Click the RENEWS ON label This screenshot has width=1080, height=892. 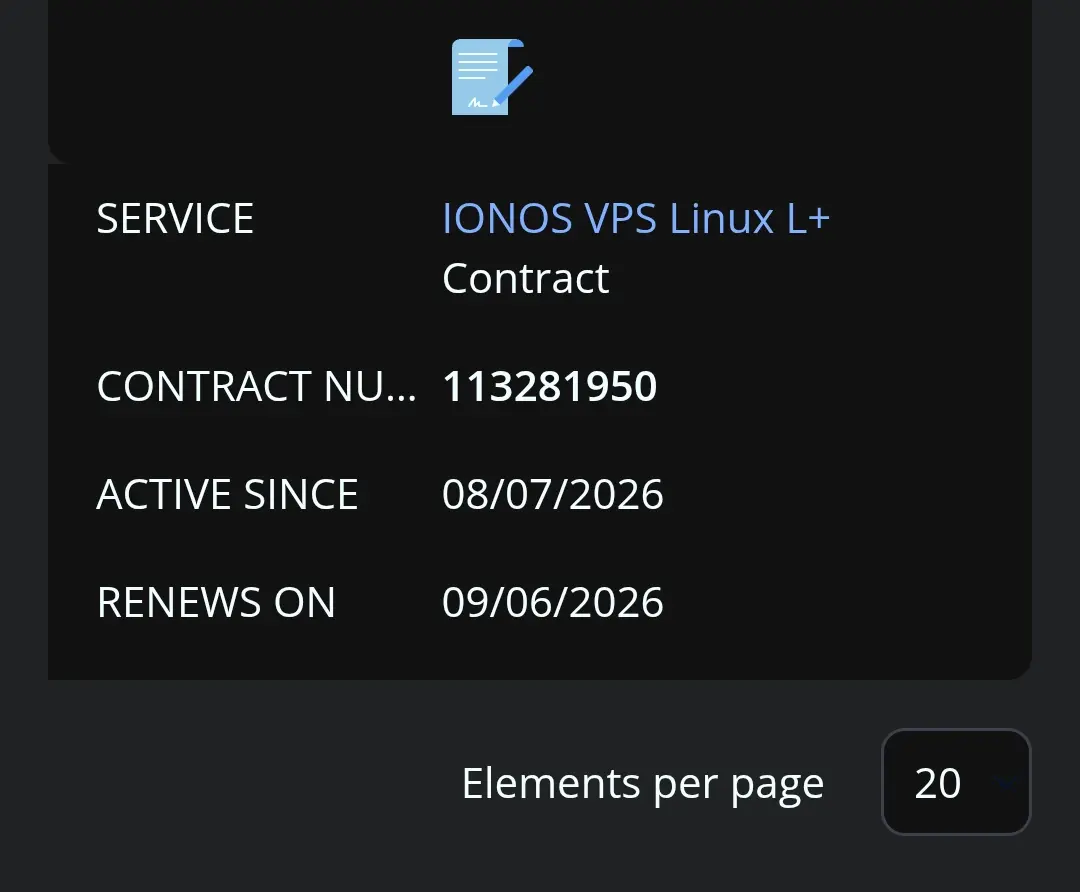tap(216, 602)
